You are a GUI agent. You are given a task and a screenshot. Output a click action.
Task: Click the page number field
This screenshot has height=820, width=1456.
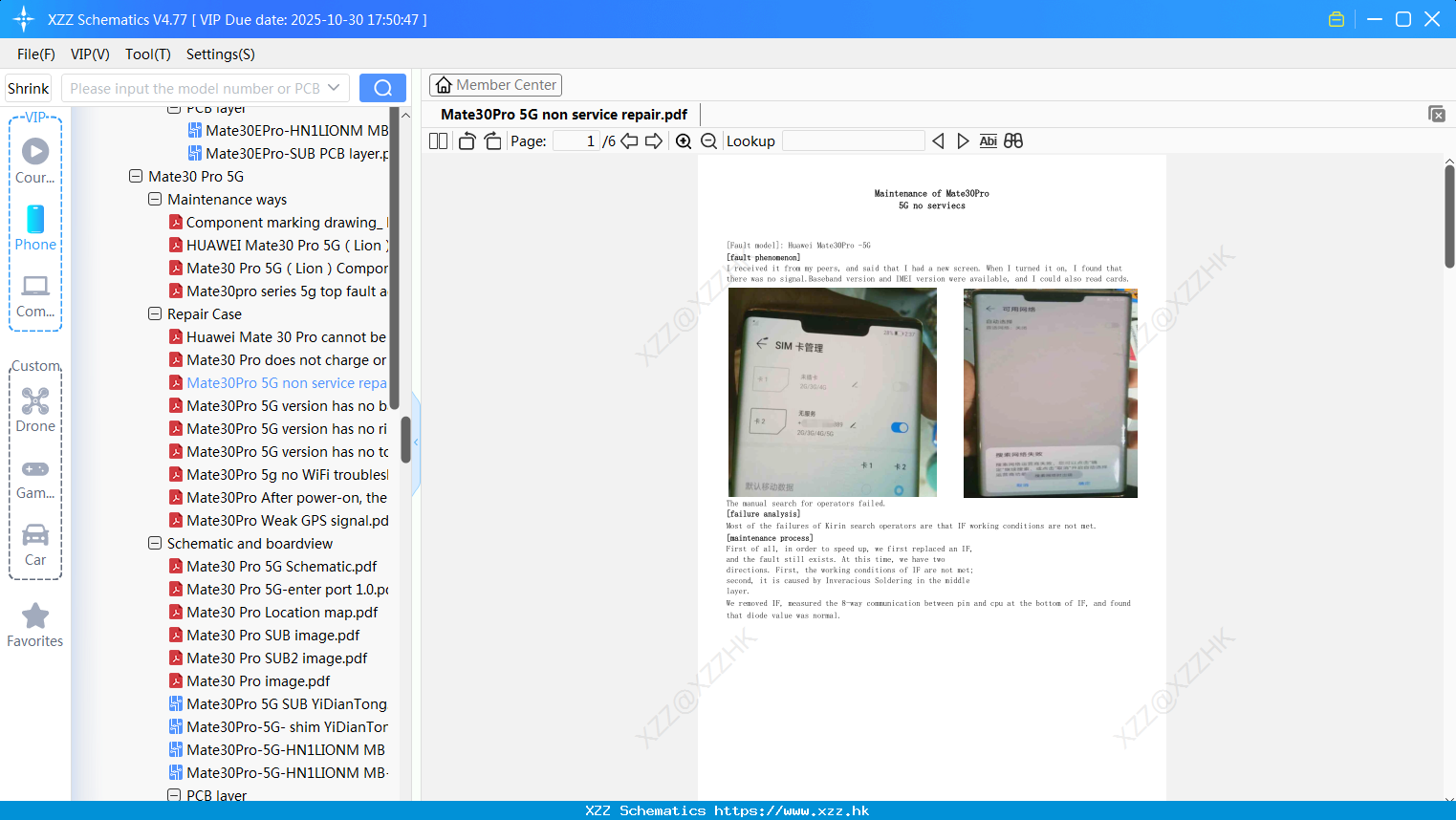tap(576, 141)
